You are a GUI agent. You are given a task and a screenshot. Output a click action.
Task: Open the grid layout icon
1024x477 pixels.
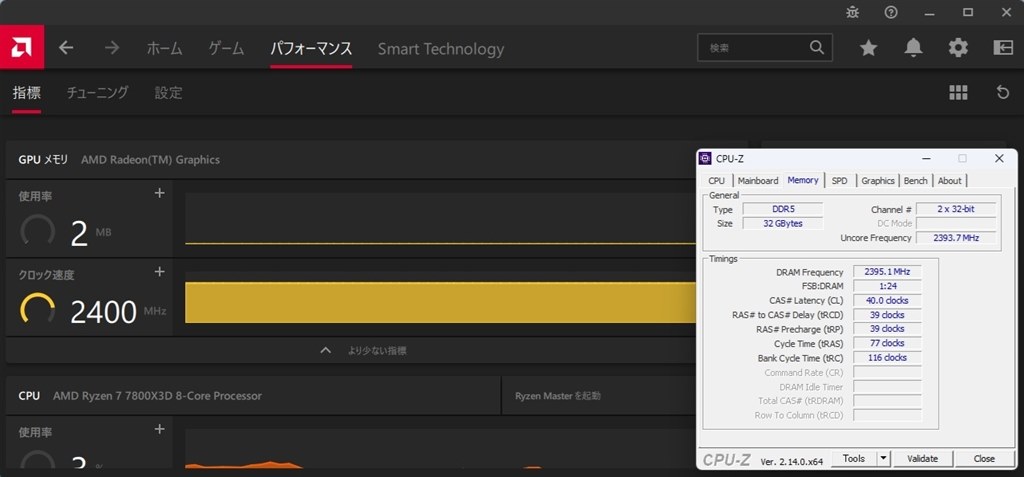tap(958, 93)
